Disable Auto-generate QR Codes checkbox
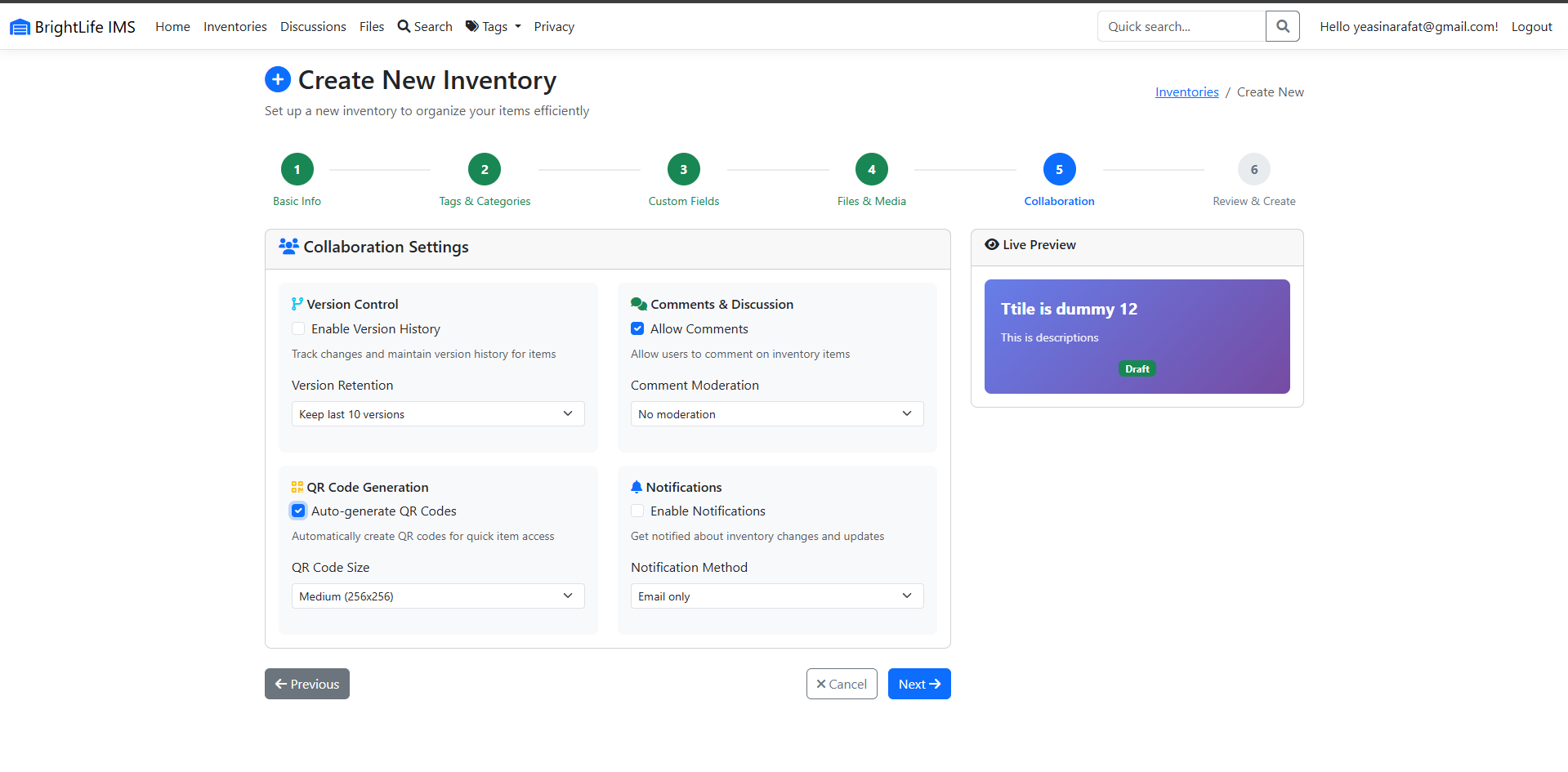 (298, 511)
